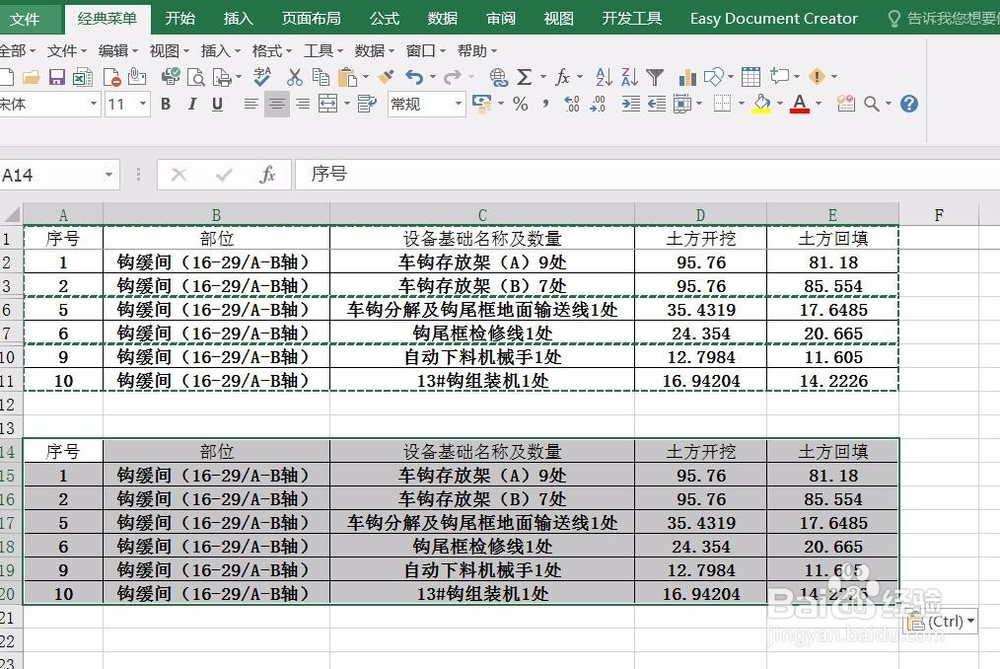Select the sort ascending icon
Screen dimensions: 1000x669
pyautogui.click(x=602, y=77)
